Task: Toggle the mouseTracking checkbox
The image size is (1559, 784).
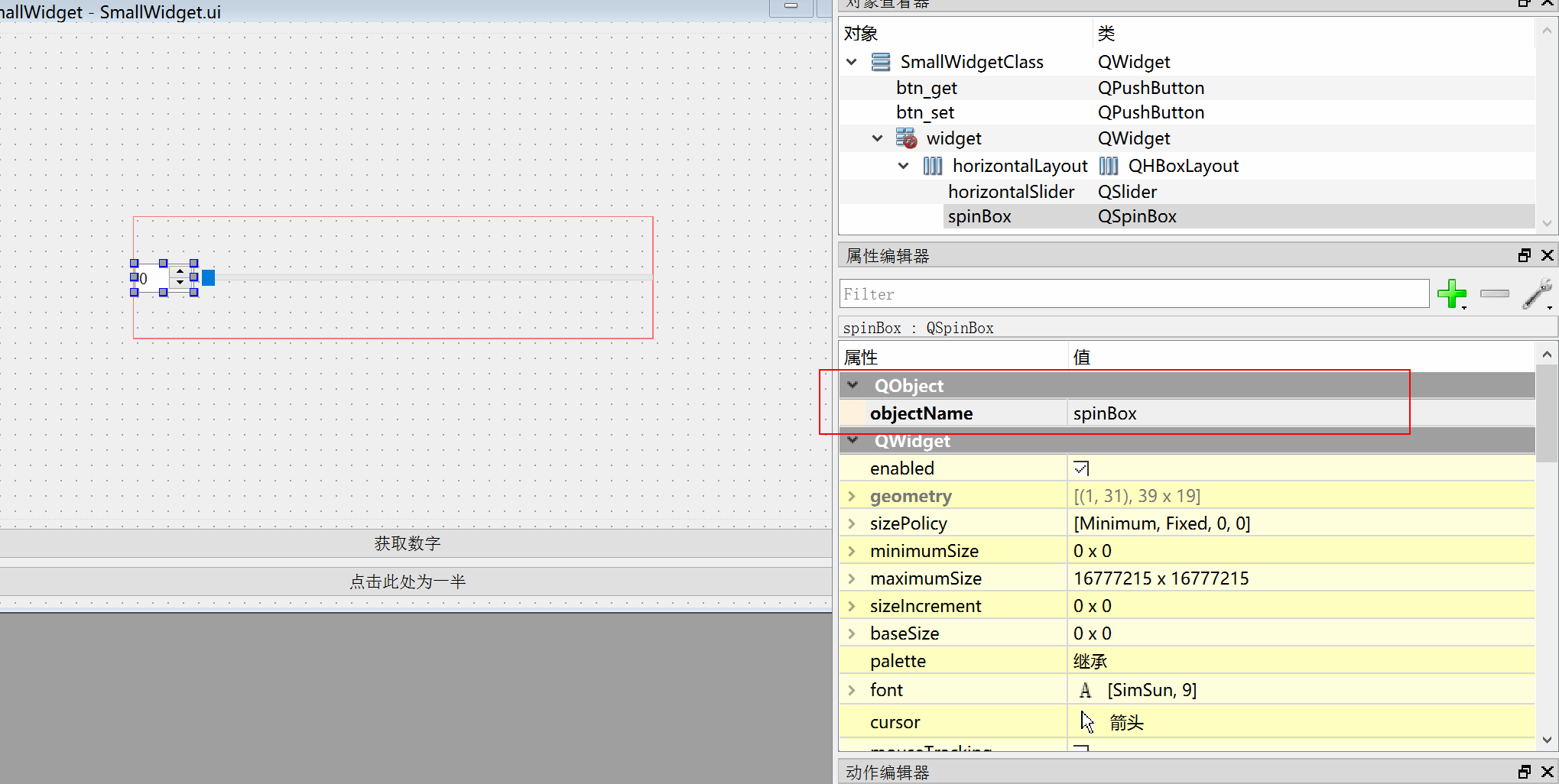Action: [1080, 749]
